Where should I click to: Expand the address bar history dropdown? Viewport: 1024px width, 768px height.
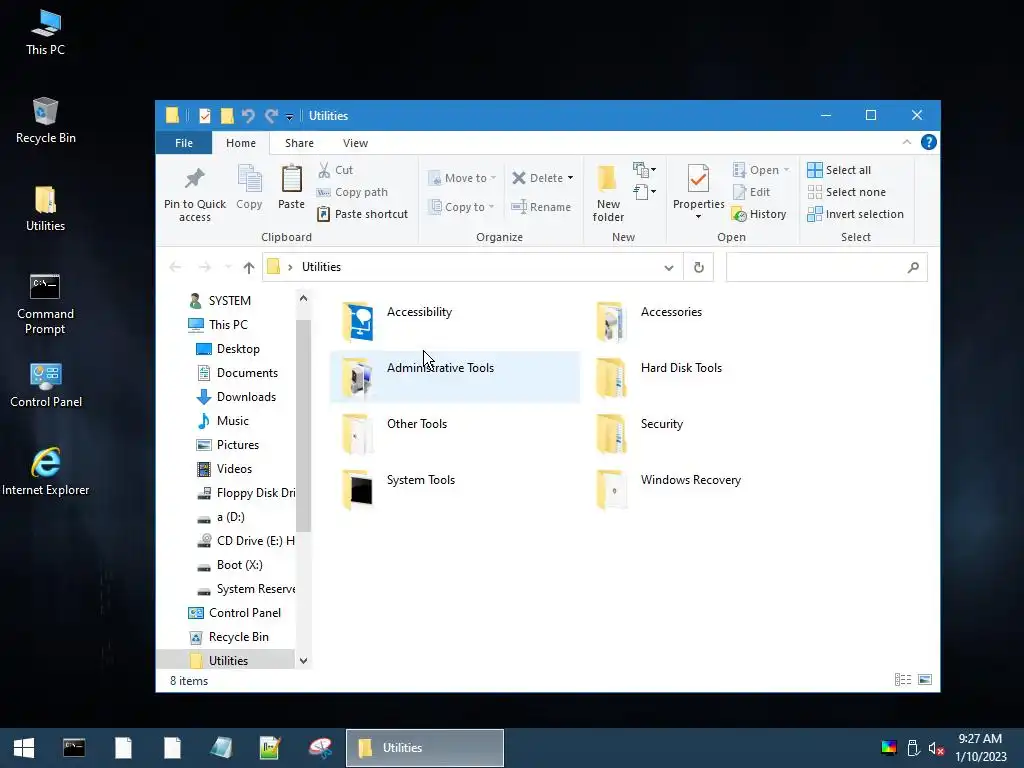pyautogui.click(x=669, y=267)
